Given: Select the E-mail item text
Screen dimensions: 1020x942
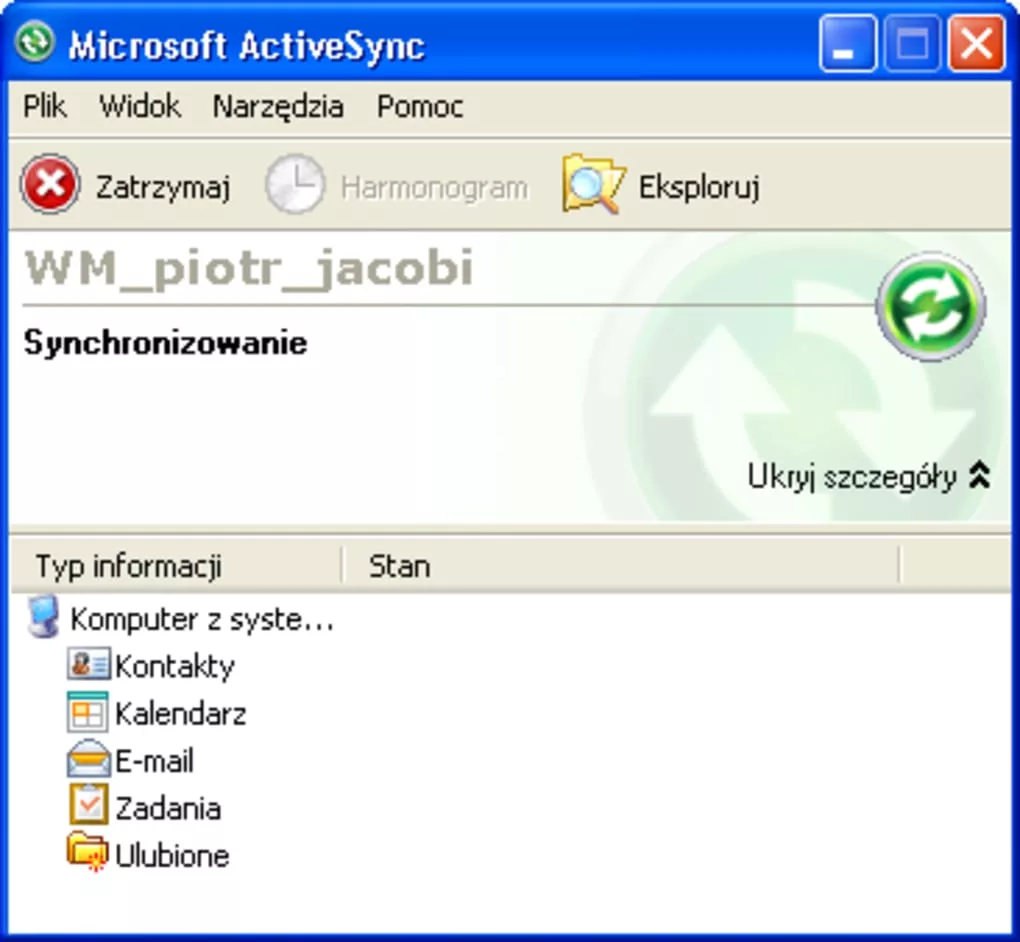Looking at the screenshot, I should pos(155,761).
